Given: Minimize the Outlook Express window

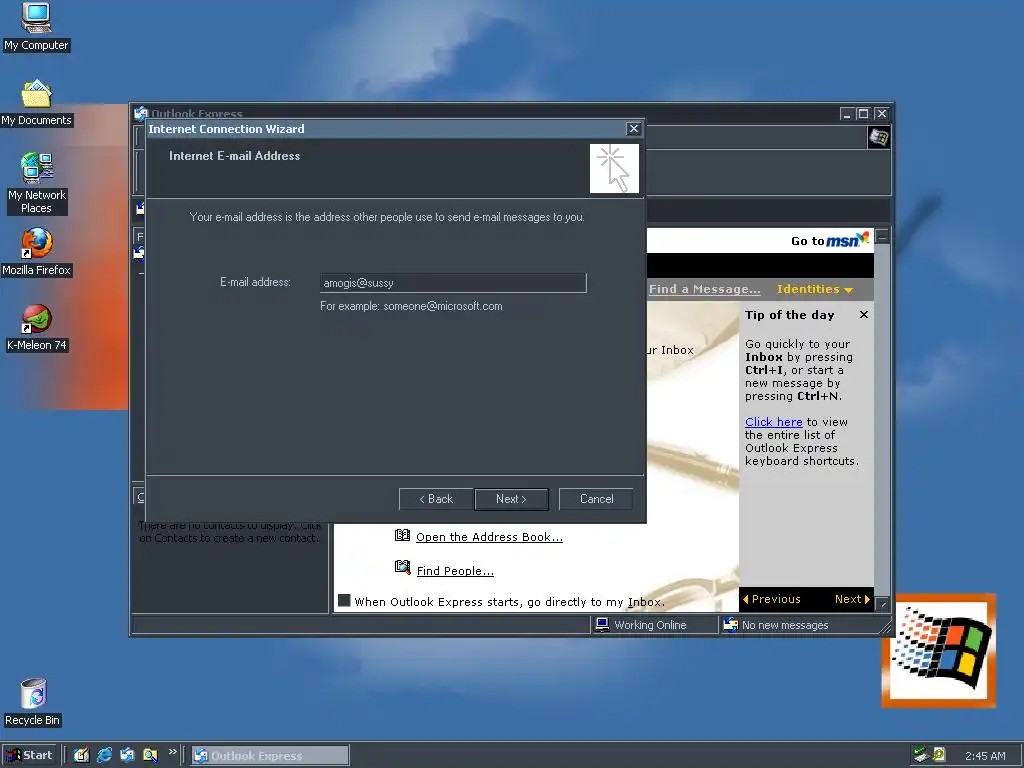Looking at the screenshot, I should coord(847,114).
